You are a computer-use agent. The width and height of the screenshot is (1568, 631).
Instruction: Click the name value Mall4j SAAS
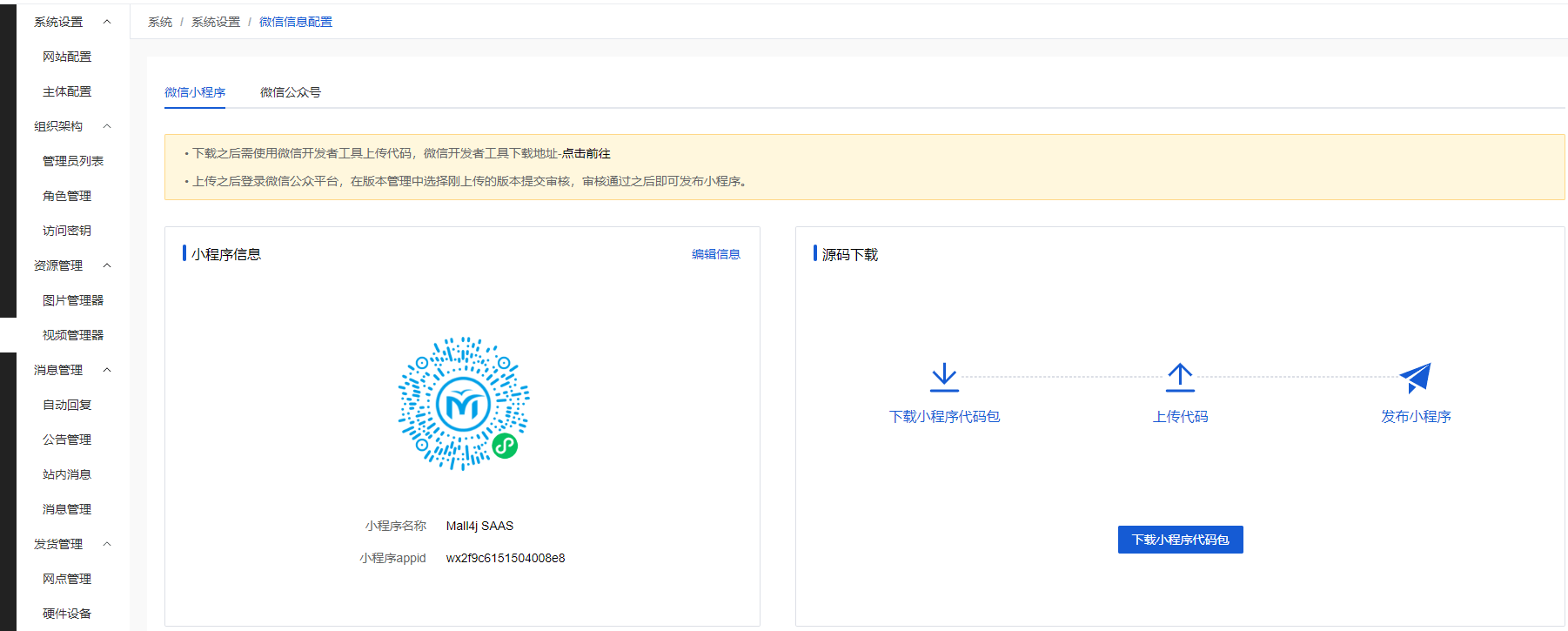479,526
